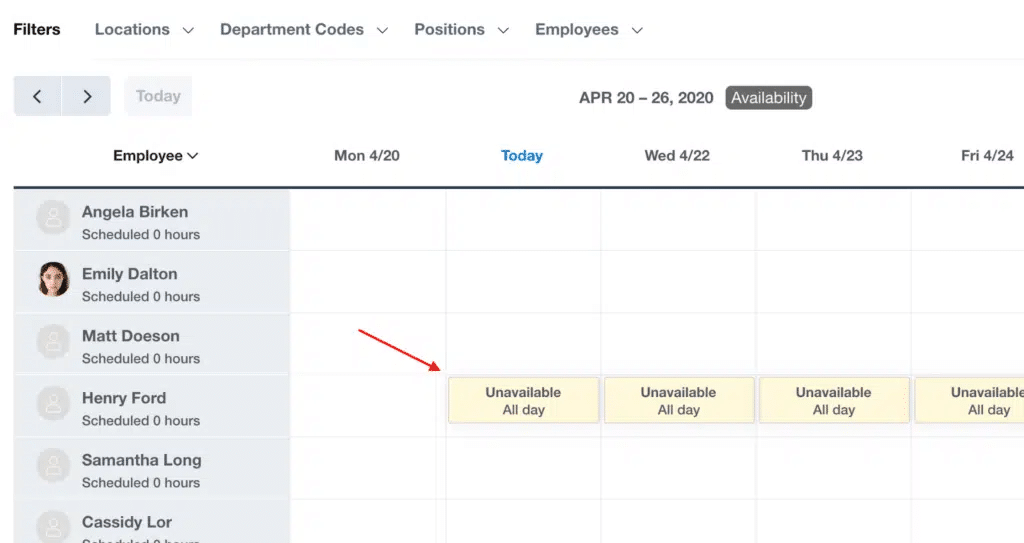Open the Employees filter dropdown
Screen dimensions: 1024x543
click(x=589, y=29)
